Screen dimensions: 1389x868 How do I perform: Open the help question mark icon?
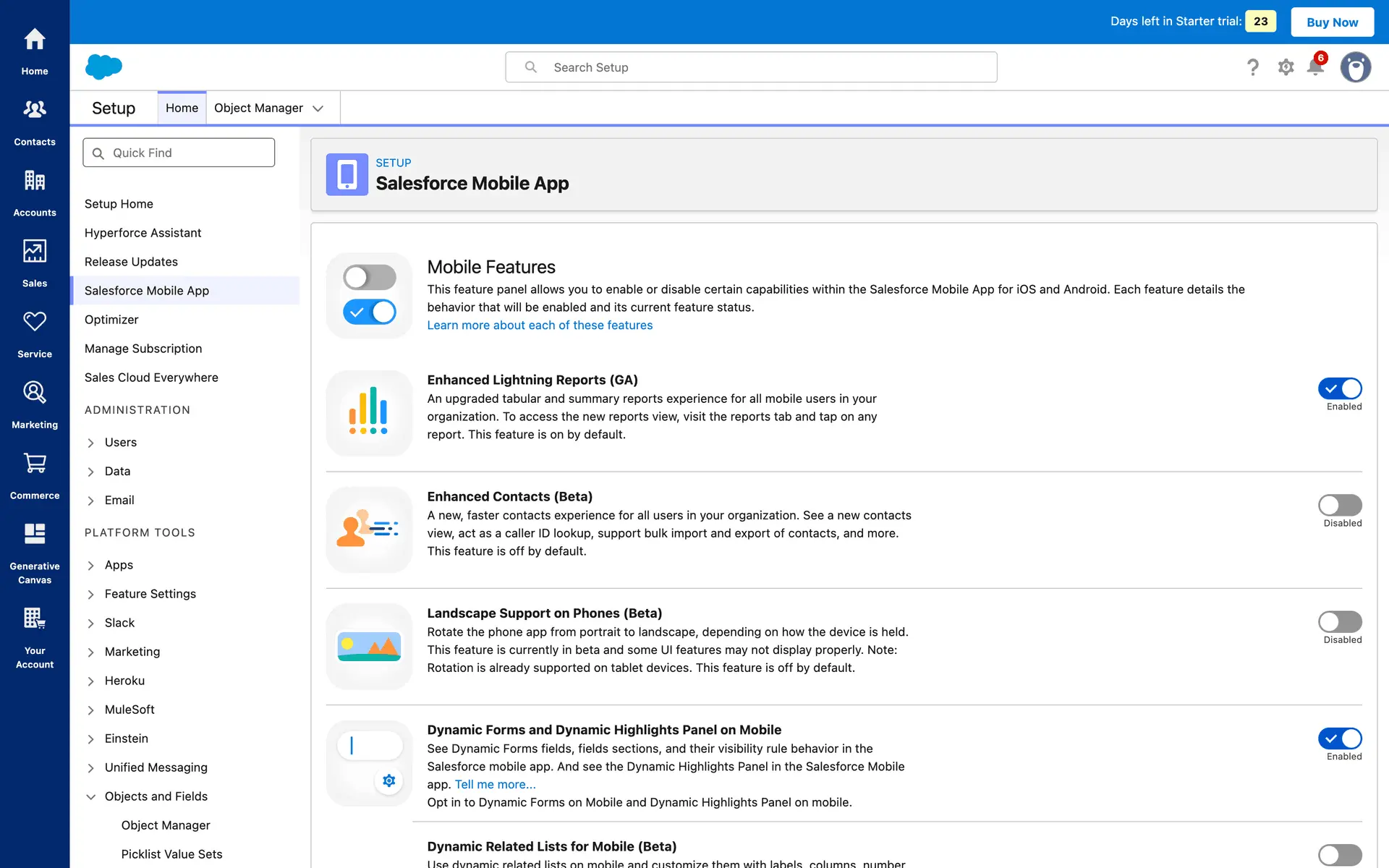tap(1253, 67)
